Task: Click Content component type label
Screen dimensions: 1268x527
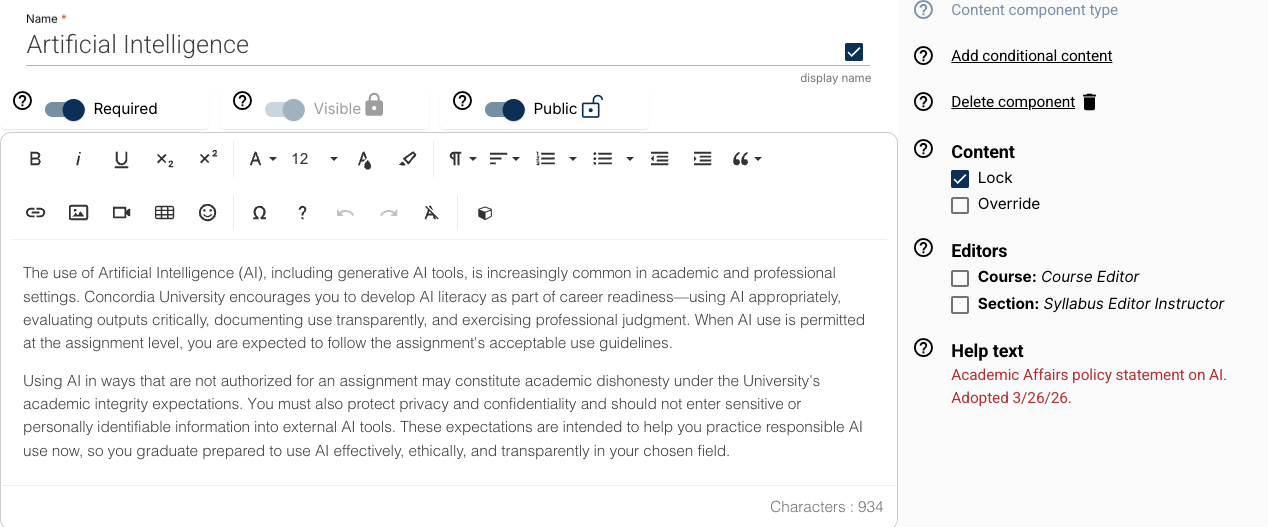Action: 1034,10
